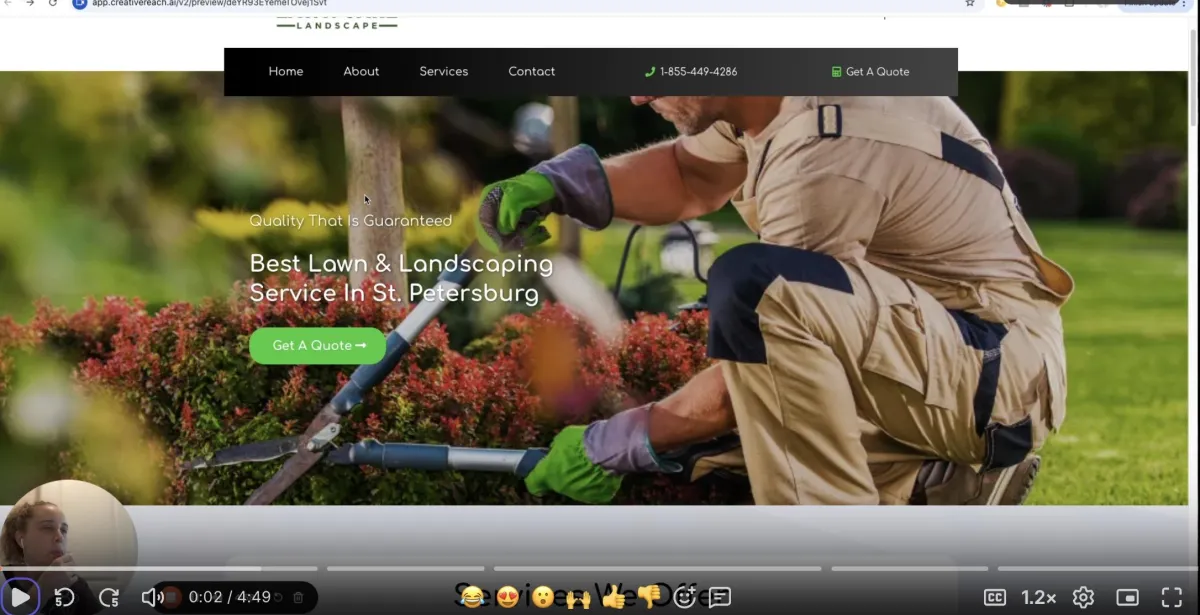Click the green Get A Quote button

point(317,346)
